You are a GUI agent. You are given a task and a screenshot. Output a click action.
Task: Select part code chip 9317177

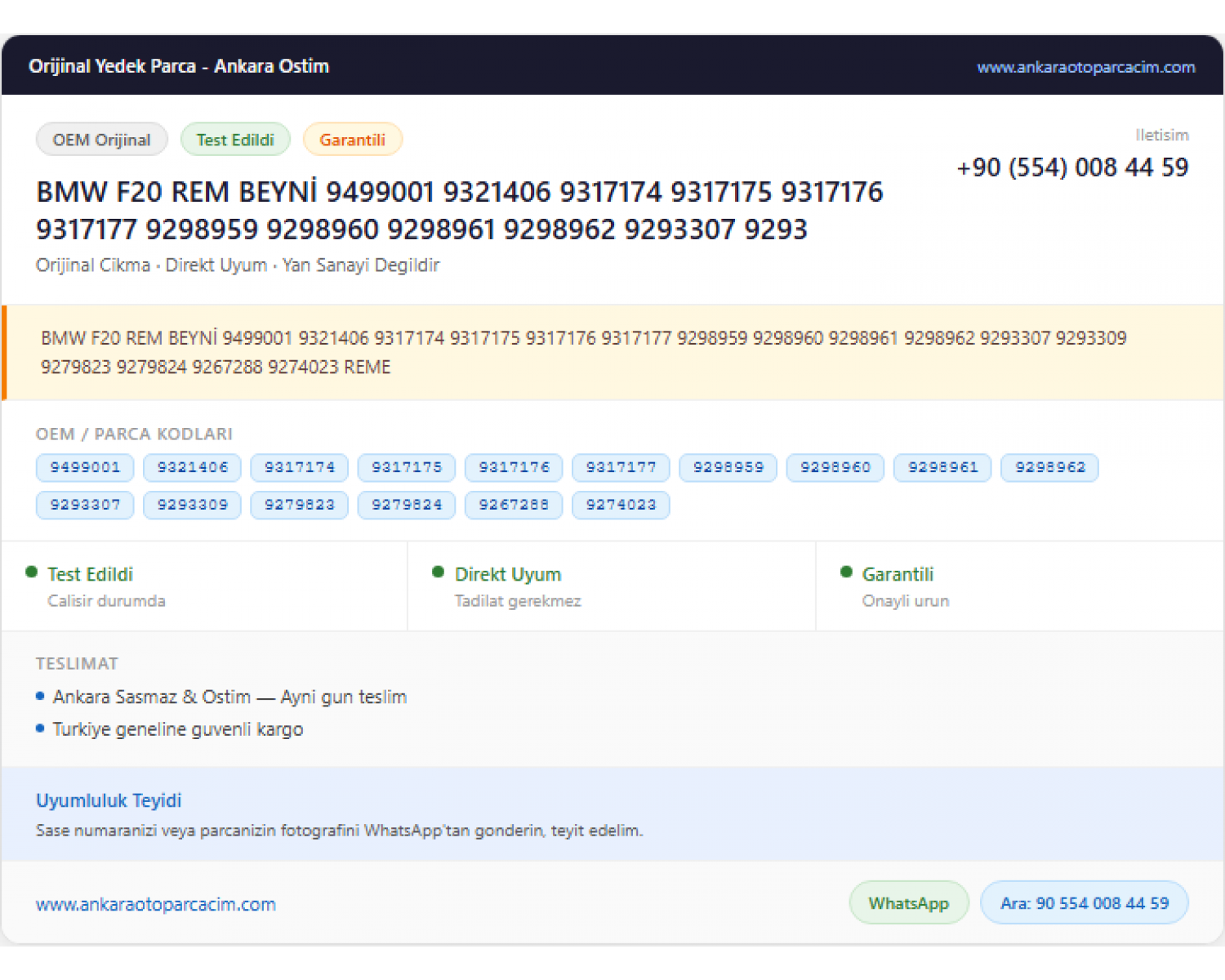(x=621, y=467)
